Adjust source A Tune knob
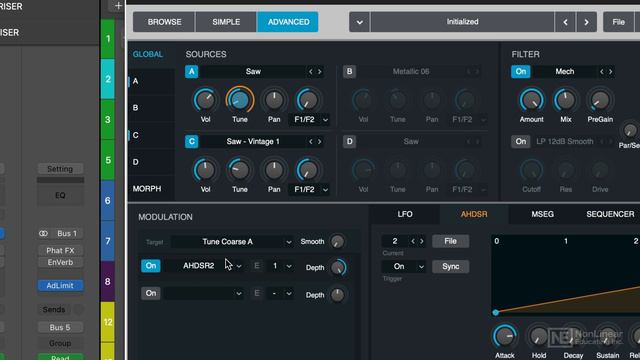640x360 pixels. tap(240, 100)
